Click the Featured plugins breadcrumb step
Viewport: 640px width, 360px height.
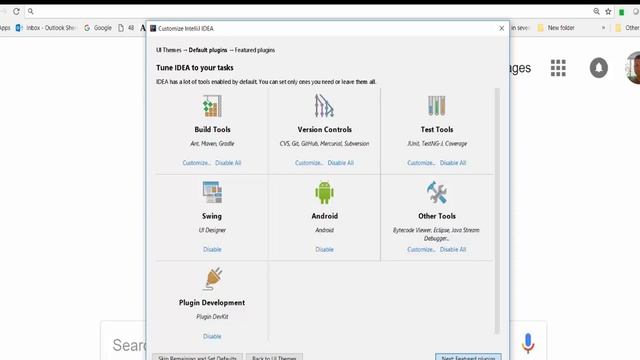pyautogui.click(x=255, y=50)
